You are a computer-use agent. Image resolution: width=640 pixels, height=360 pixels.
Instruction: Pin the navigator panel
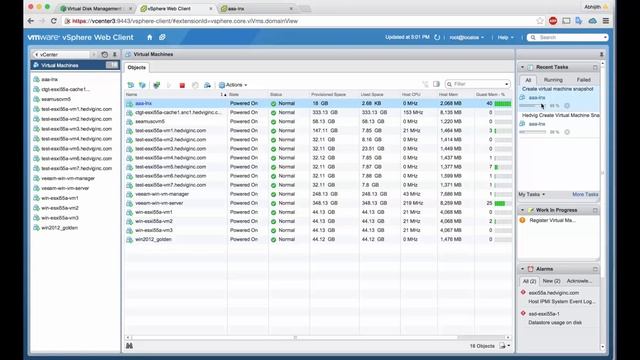pos(114,54)
